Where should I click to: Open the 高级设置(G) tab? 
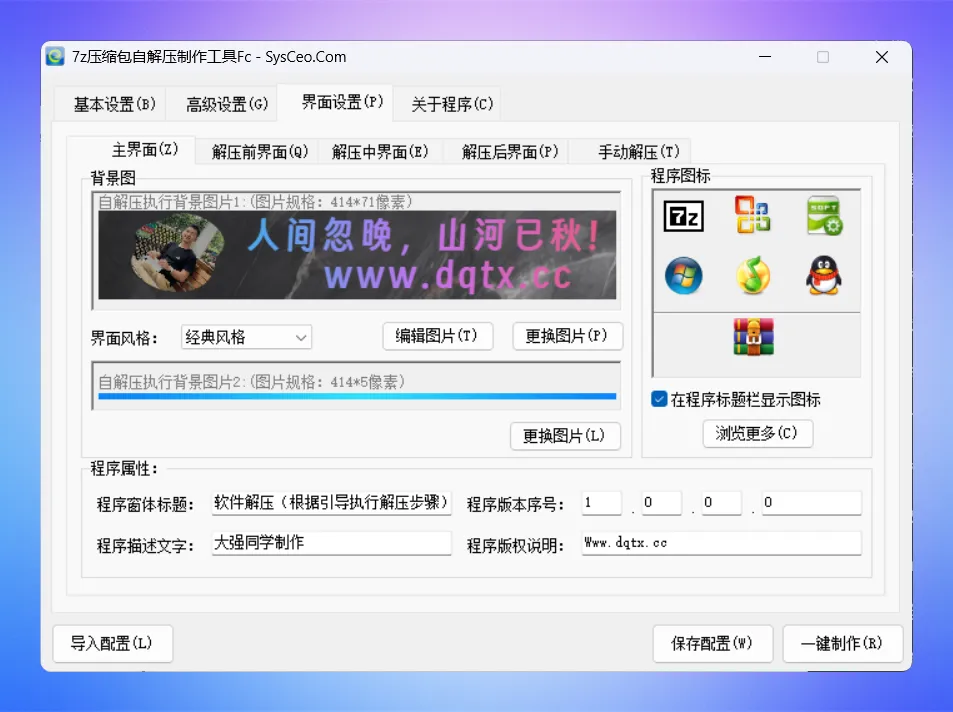(227, 104)
